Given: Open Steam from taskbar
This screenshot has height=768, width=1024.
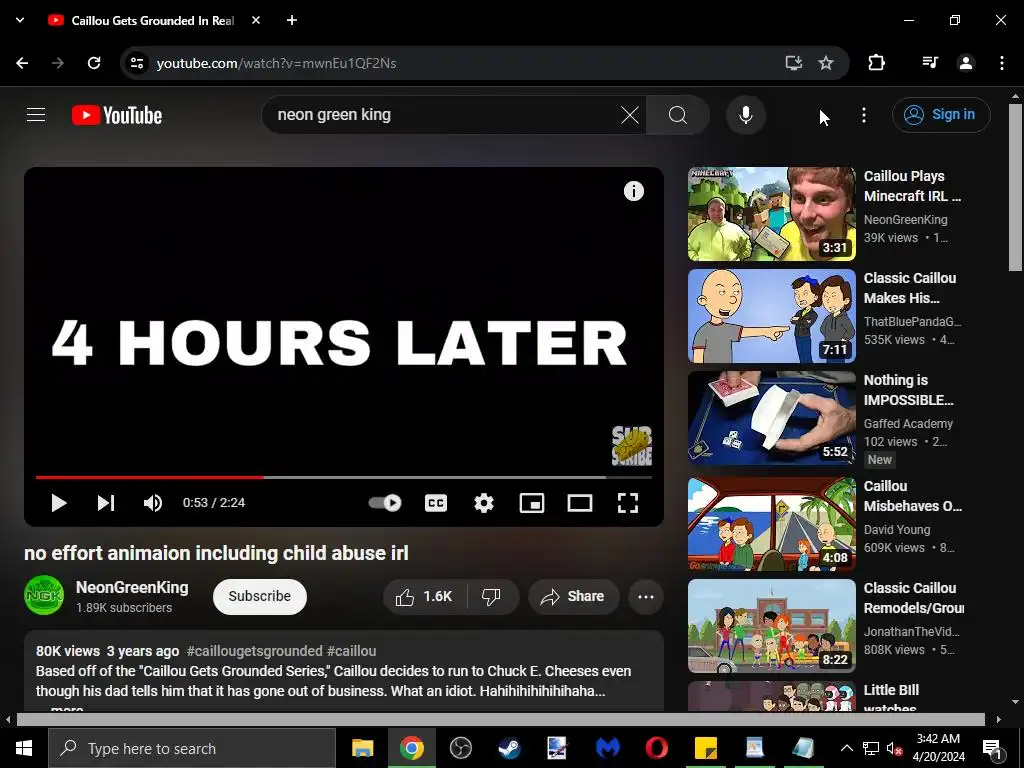Looking at the screenshot, I should point(509,748).
